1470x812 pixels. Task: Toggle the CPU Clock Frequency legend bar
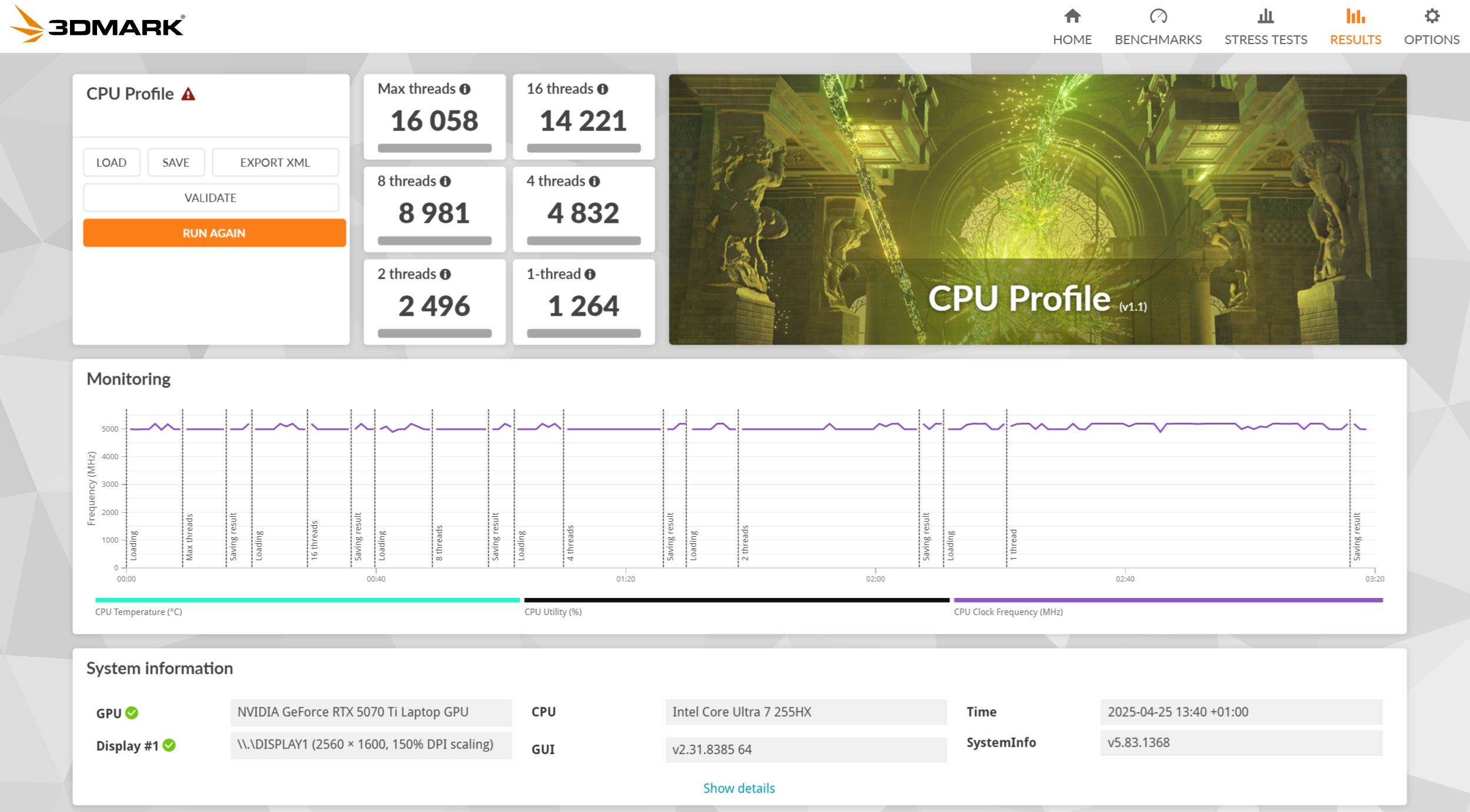(x=1168, y=600)
